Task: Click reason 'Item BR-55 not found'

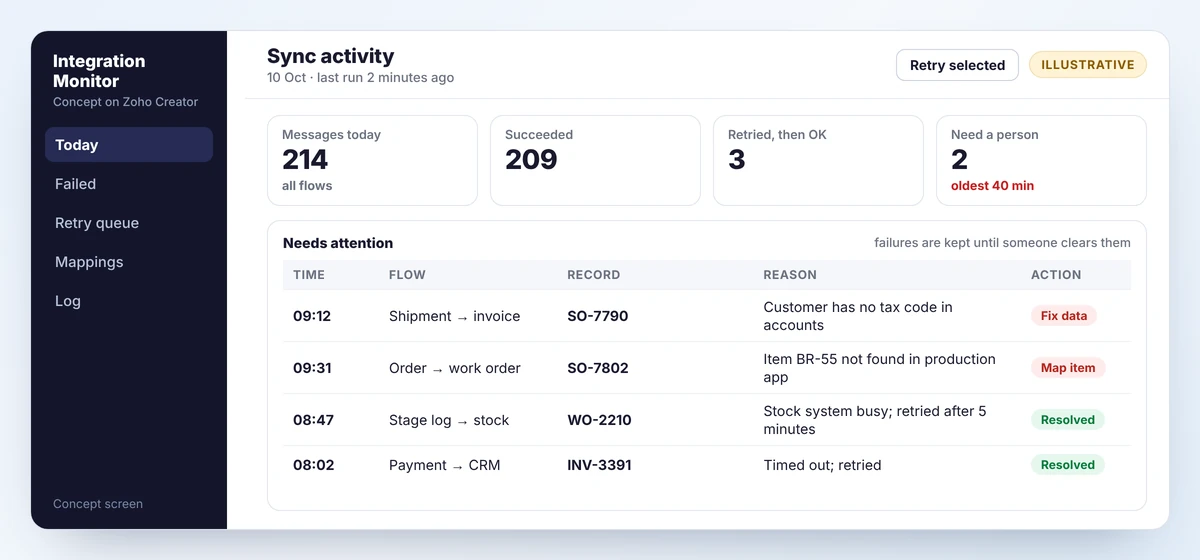Action: [880, 368]
